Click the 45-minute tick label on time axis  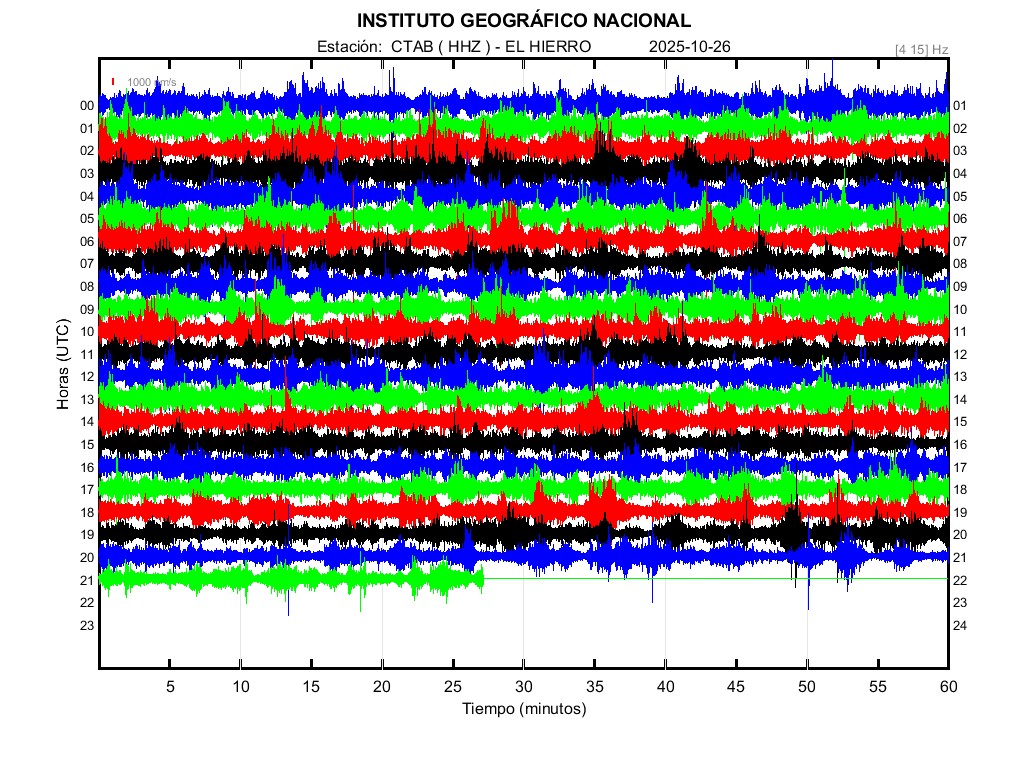tap(736, 687)
